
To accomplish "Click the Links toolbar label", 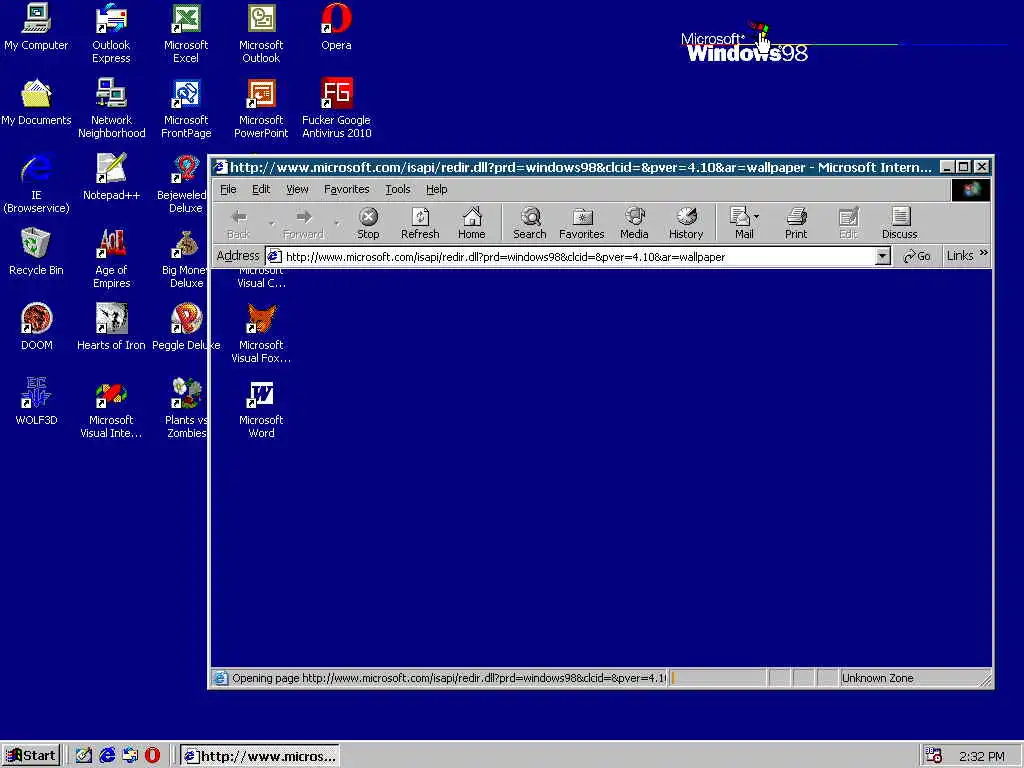I will click(x=960, y=256).
